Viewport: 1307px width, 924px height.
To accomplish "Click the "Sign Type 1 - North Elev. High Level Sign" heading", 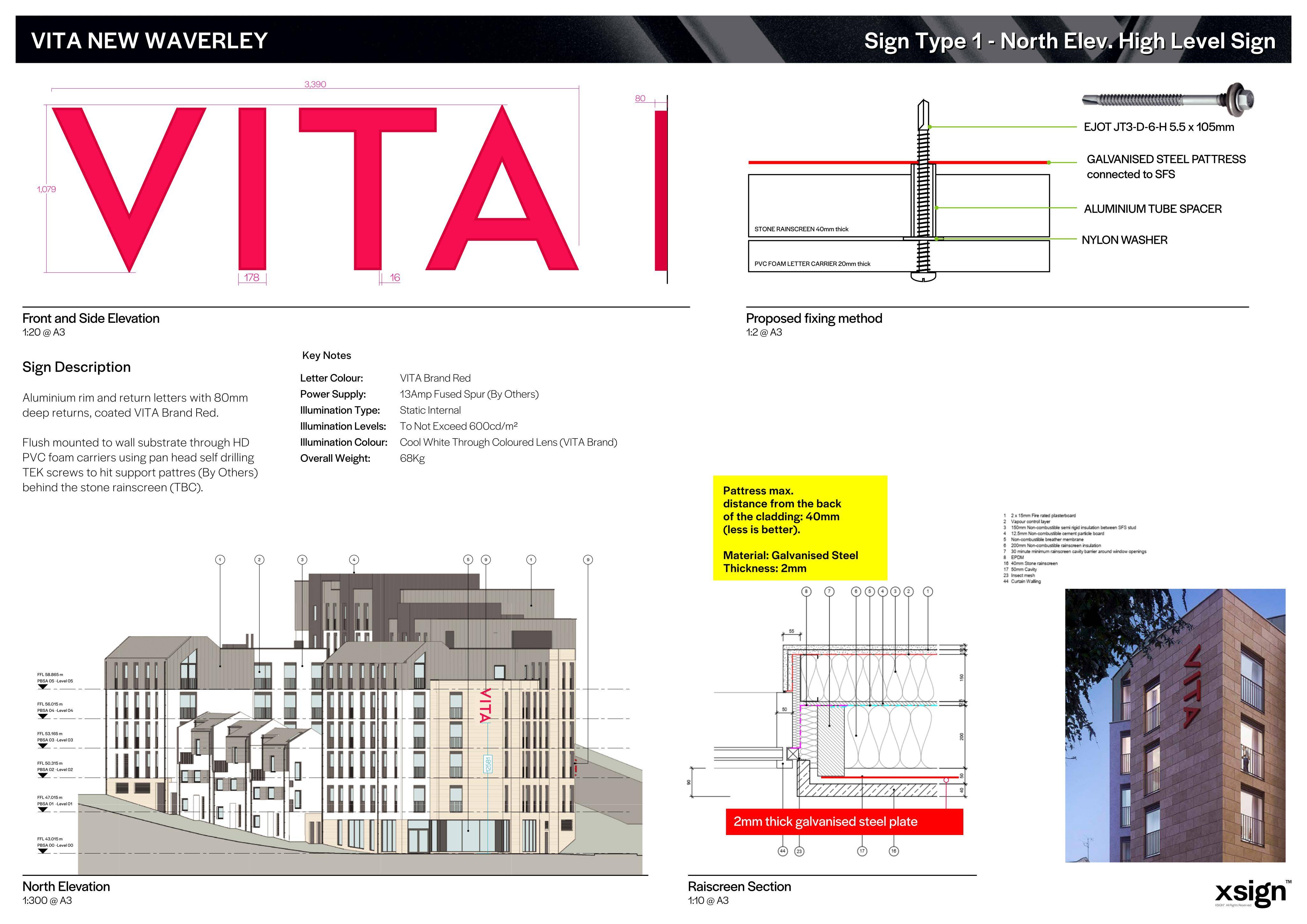I will coord(1070,41).
